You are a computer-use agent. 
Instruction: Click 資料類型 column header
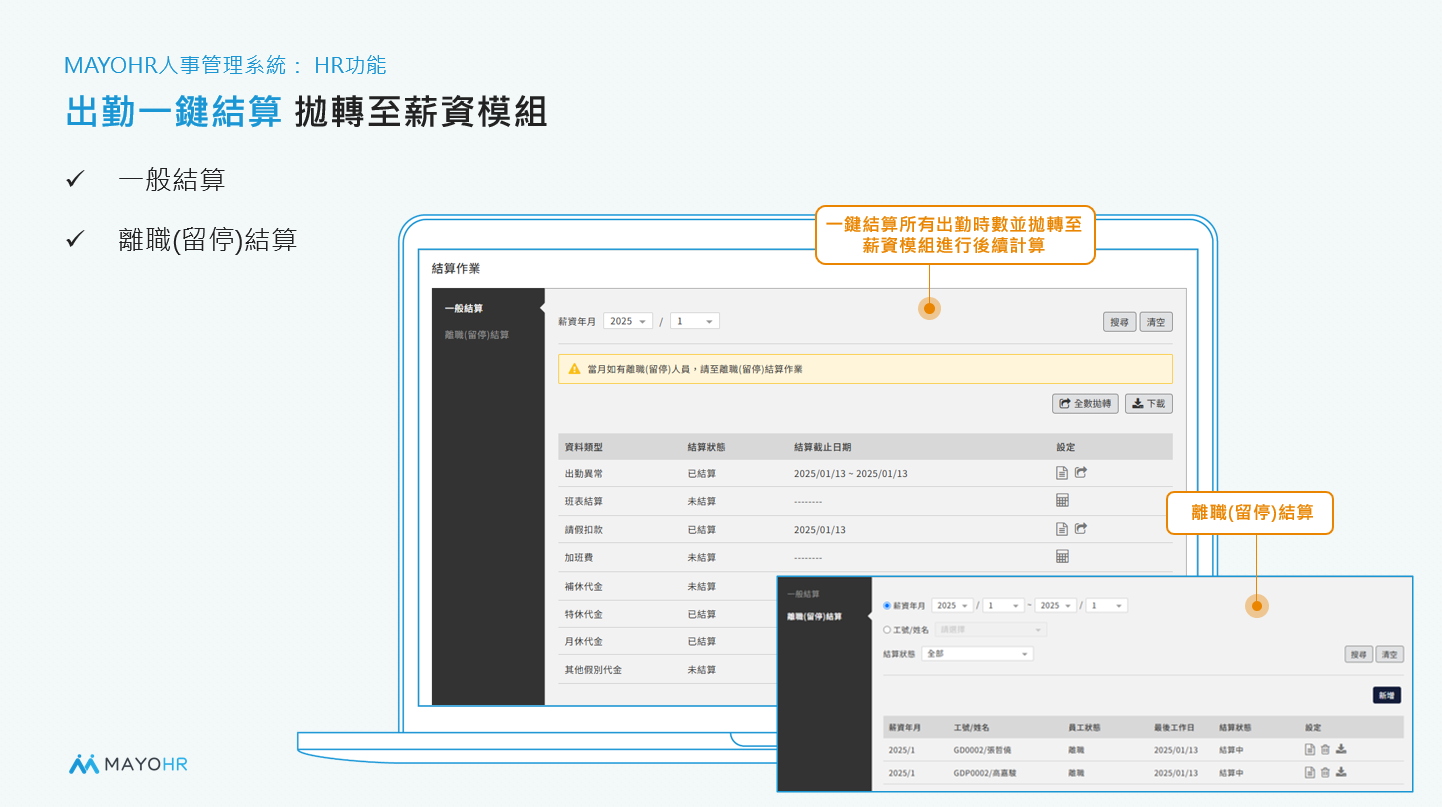584,447
